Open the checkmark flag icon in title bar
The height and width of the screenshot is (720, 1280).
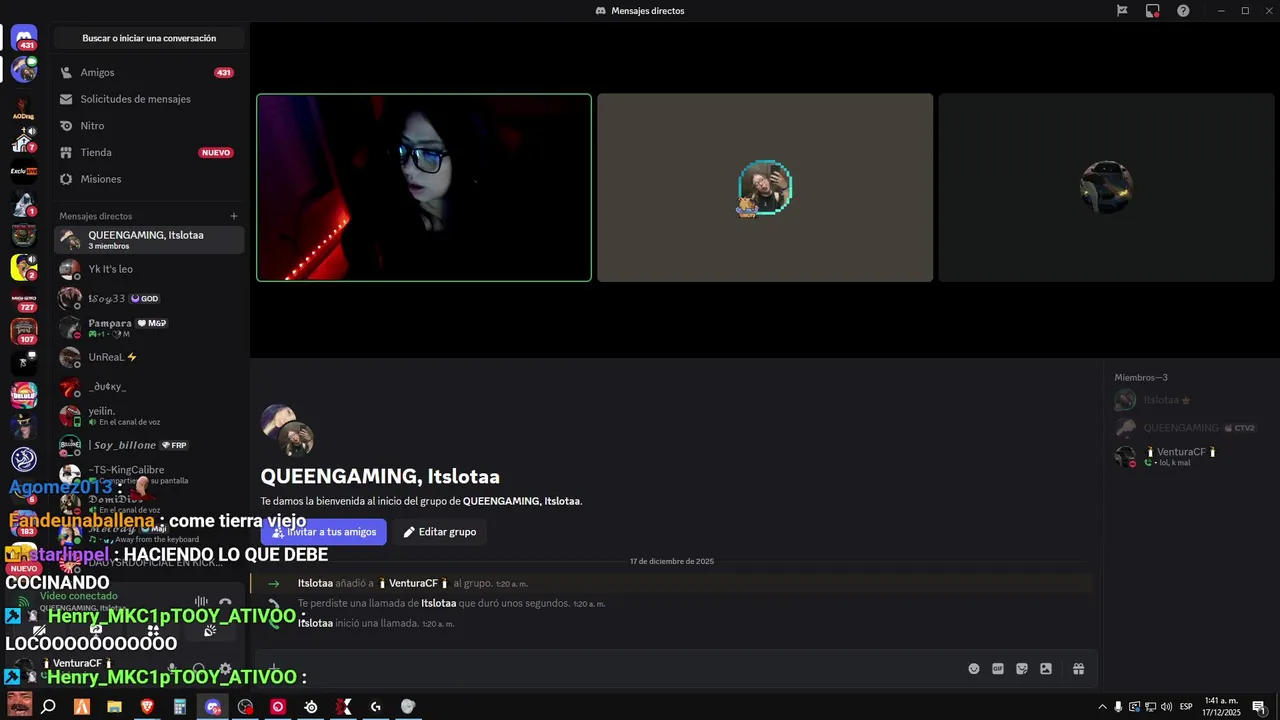click(1122, 11)
